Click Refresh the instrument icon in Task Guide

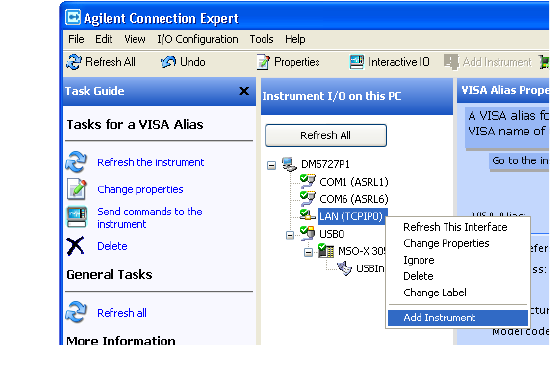point(76,162)
